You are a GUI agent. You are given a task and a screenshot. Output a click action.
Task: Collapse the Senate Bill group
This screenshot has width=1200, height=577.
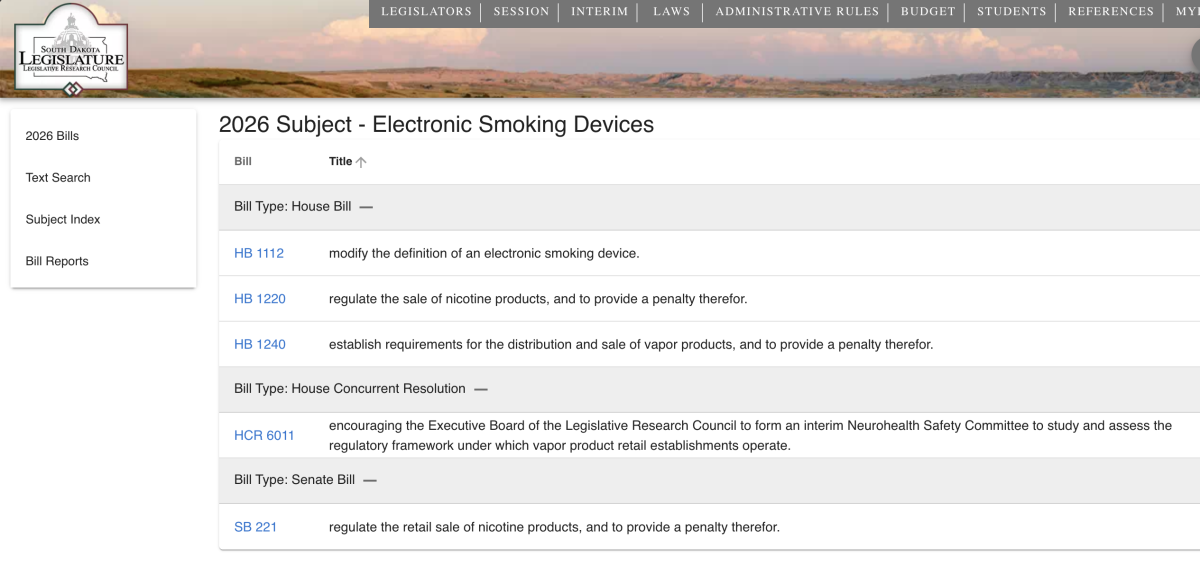(x=369, y=480)
